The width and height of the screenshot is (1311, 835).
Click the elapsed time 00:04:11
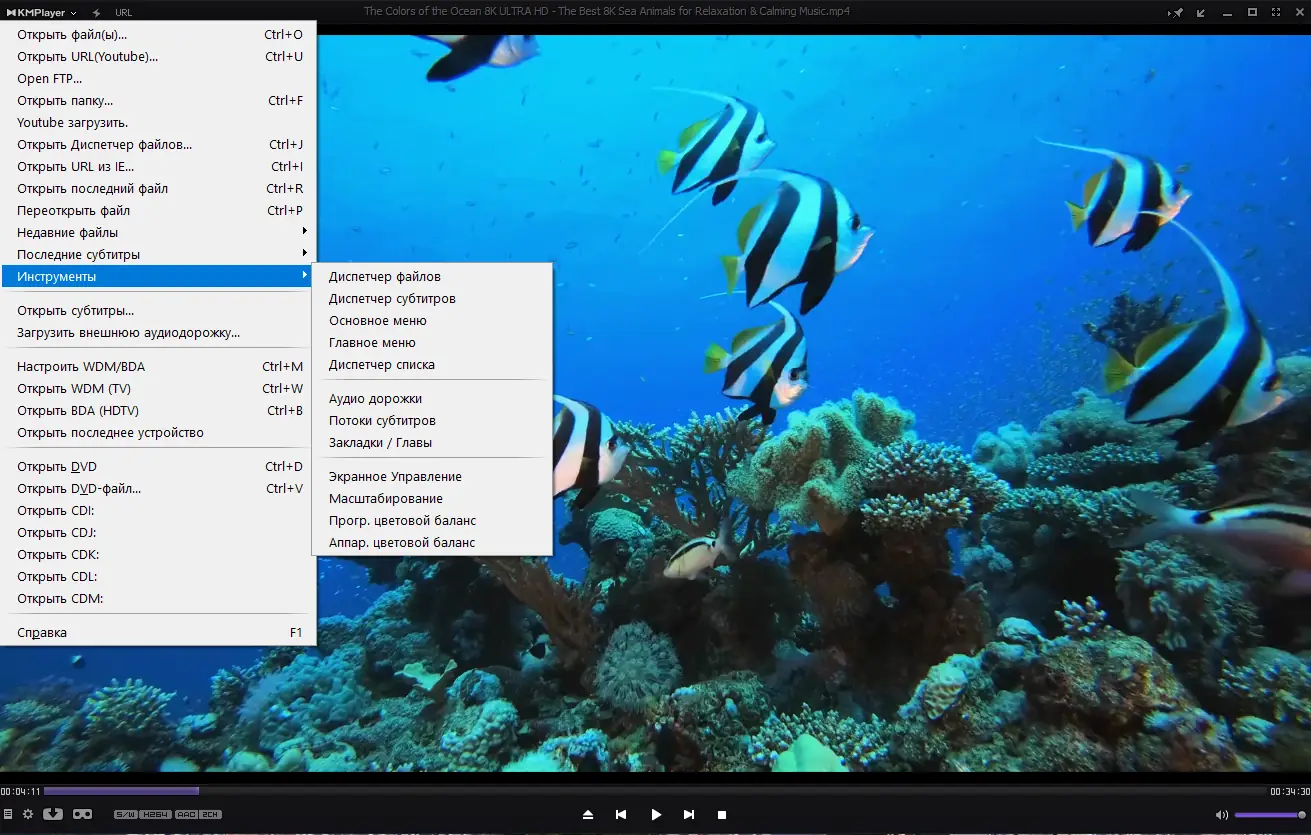pos(20,791)
